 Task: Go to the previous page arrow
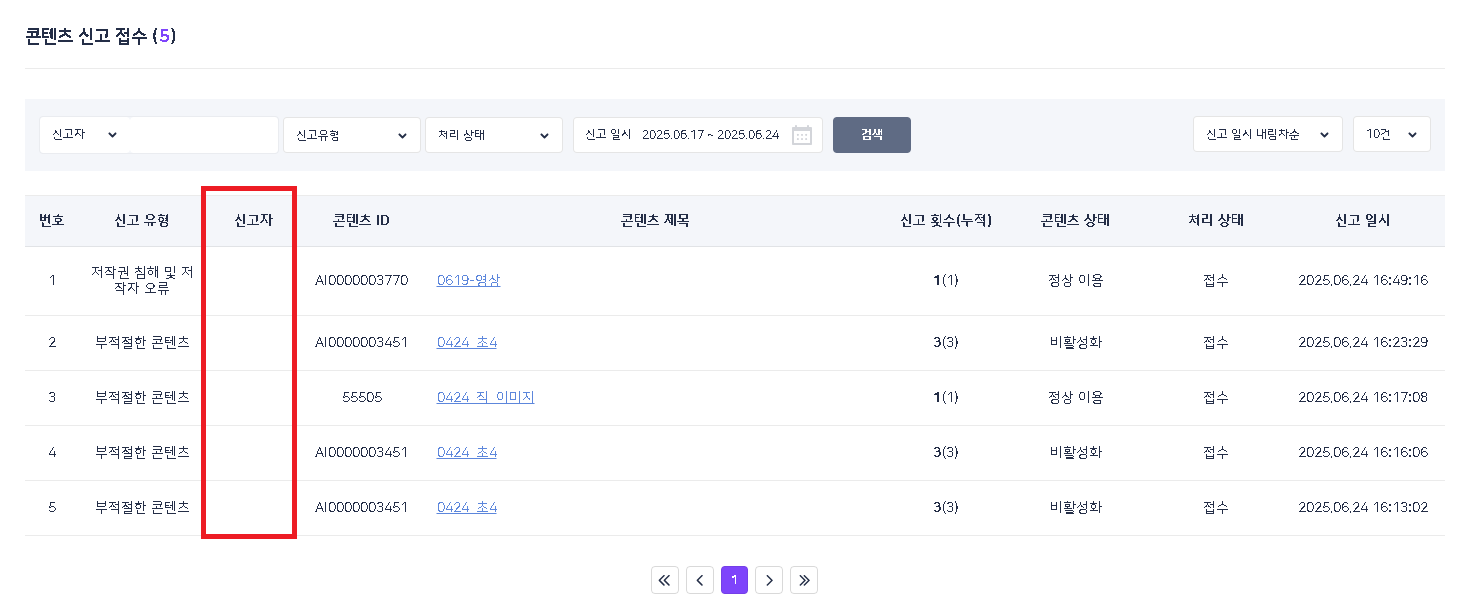point(700,580)
